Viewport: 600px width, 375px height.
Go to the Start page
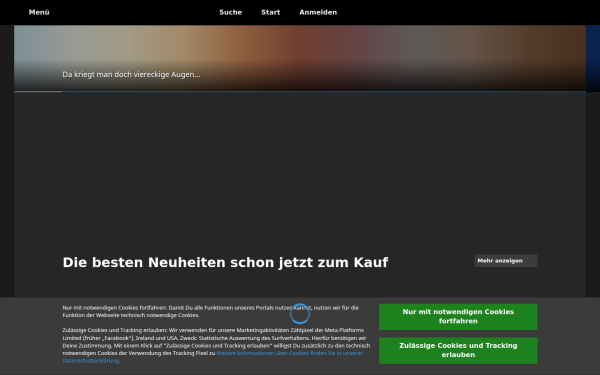point(271,12)
